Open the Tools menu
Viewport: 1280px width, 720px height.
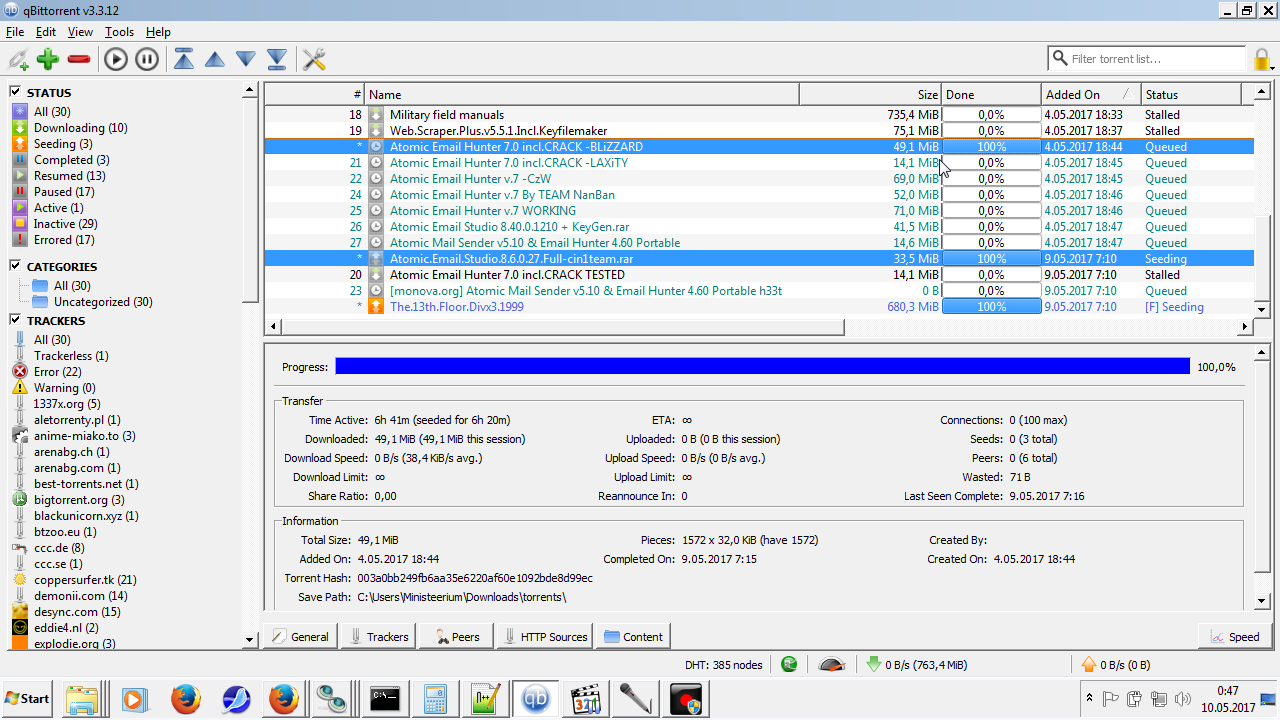point(119,32)
